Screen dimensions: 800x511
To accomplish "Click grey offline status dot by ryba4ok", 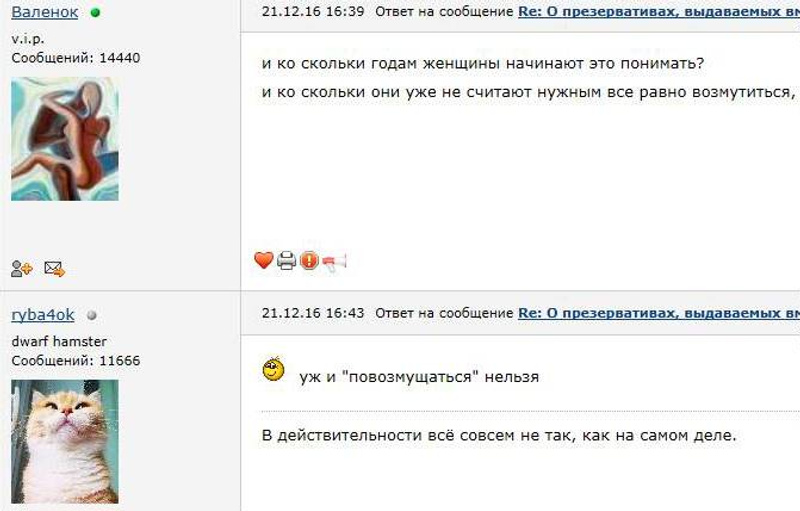I will click(x=92, y=316).
